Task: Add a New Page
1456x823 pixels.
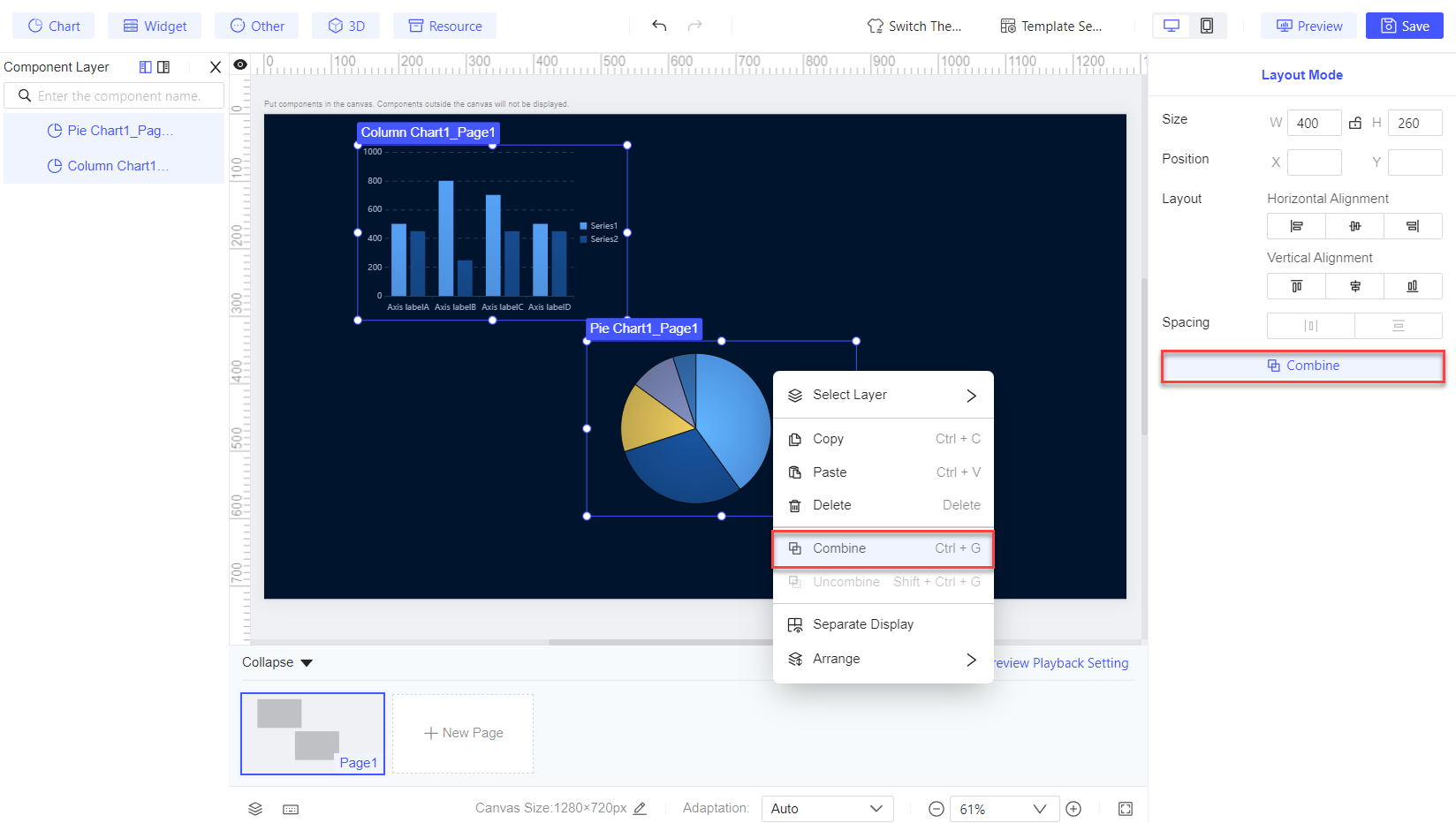Action: pyautogui.click(x=463, y=733)
